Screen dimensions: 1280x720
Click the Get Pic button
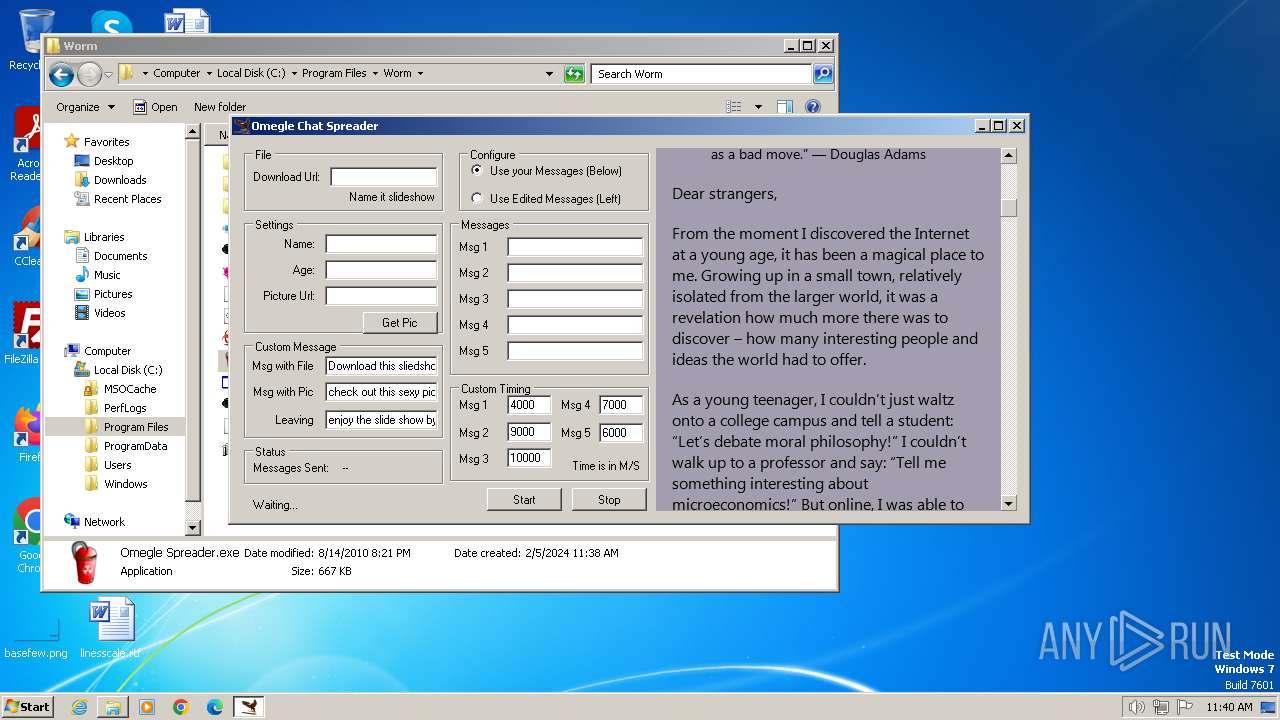point(400,322)
